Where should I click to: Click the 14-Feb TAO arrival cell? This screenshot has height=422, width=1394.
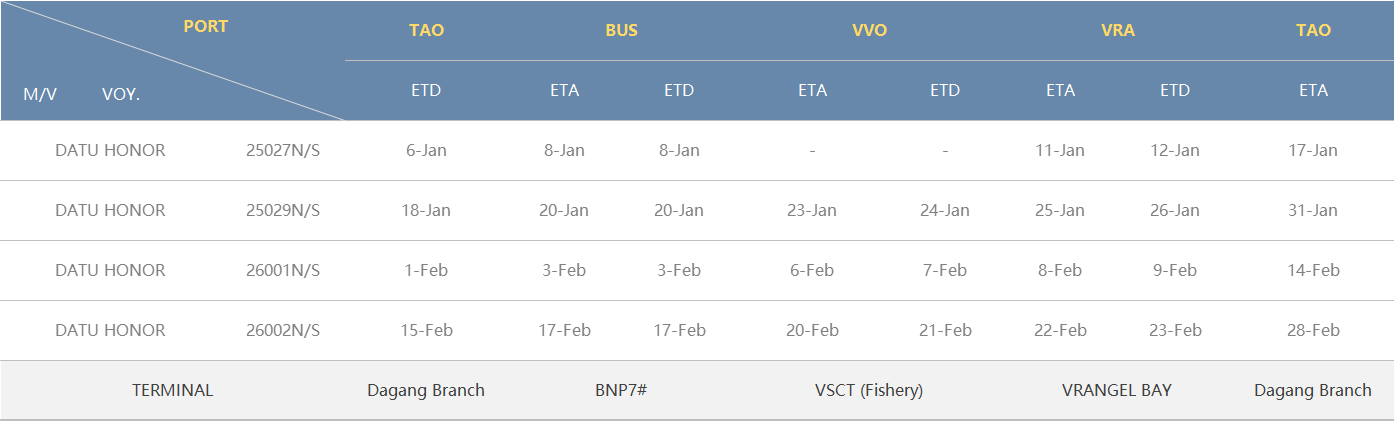[1313, 270]
